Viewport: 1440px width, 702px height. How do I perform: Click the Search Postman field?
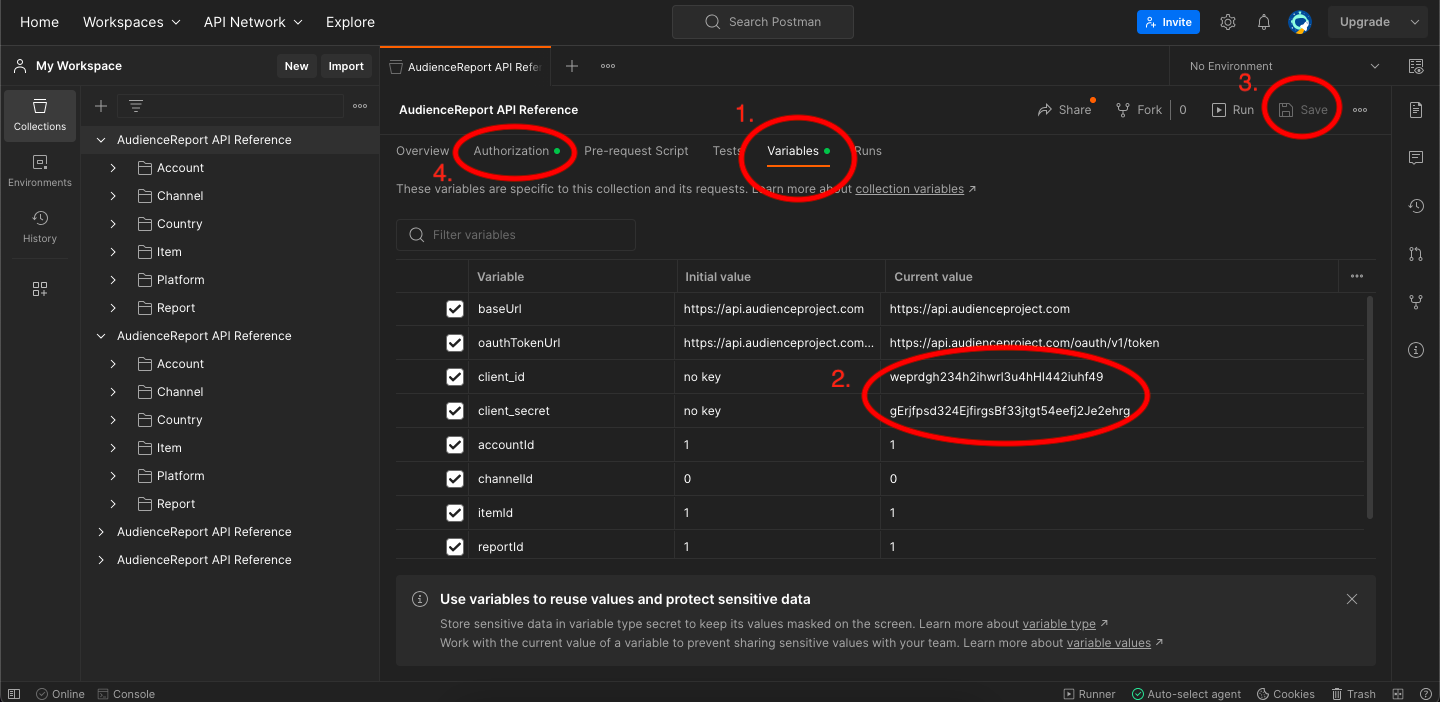(x=763, y=22)
